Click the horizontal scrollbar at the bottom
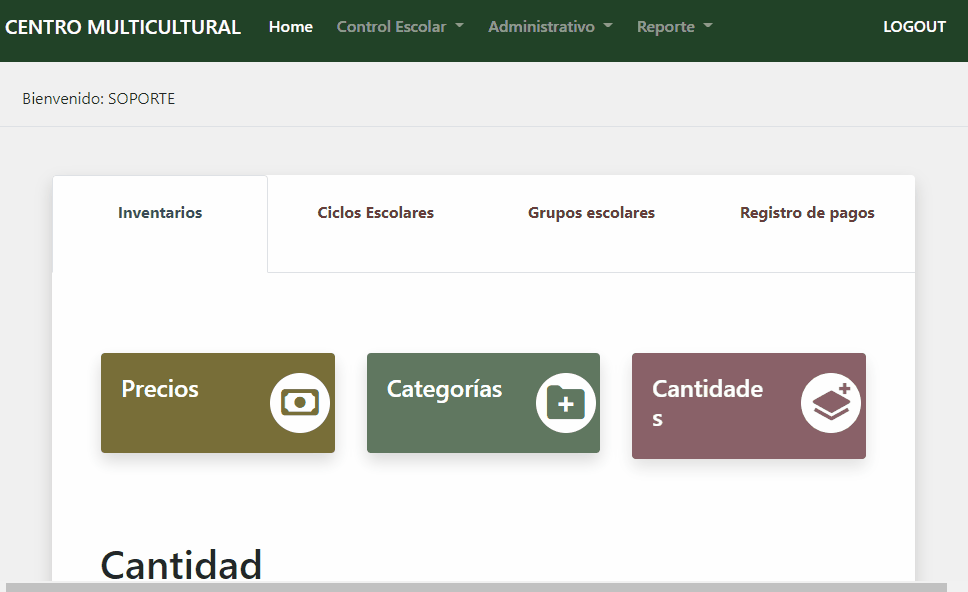The width and height of the screenshot is (968, 592). click(x=484, y=585)
